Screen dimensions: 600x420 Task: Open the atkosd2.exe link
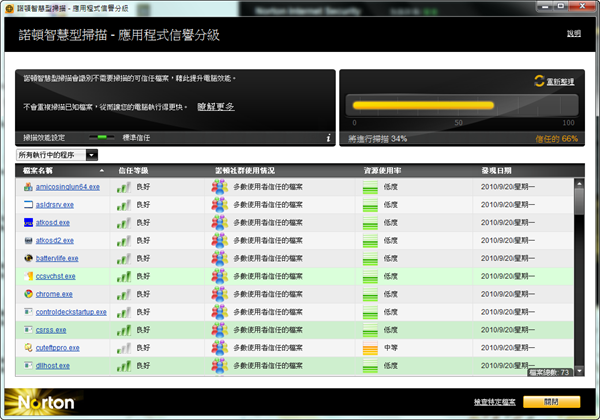point(55,241)
